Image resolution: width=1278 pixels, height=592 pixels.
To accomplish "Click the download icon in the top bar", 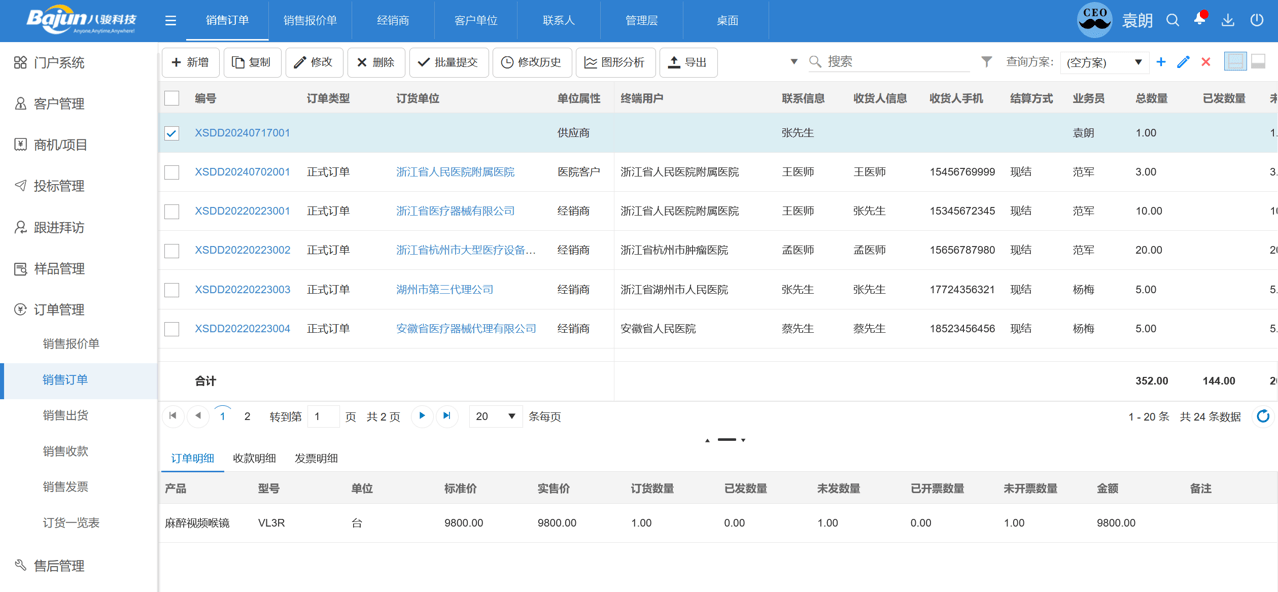I will click(x=1228, y=20).
